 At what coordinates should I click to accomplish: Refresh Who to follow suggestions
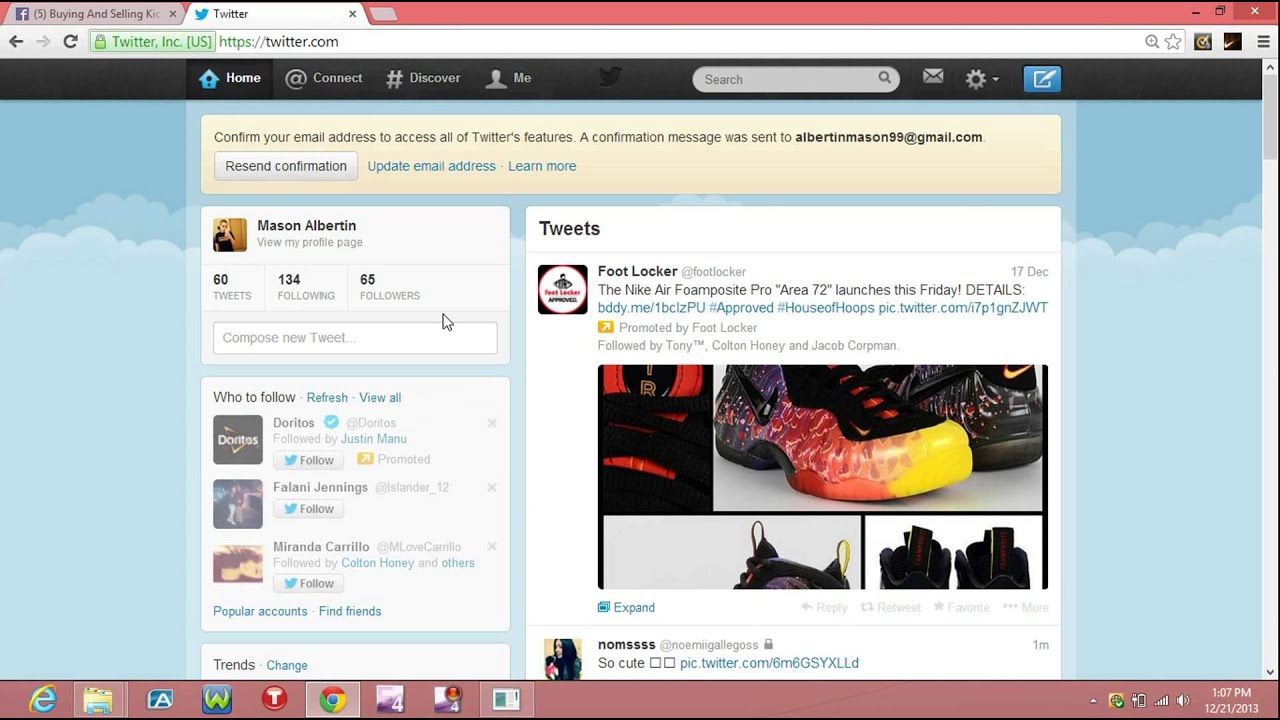coord(327,398)
